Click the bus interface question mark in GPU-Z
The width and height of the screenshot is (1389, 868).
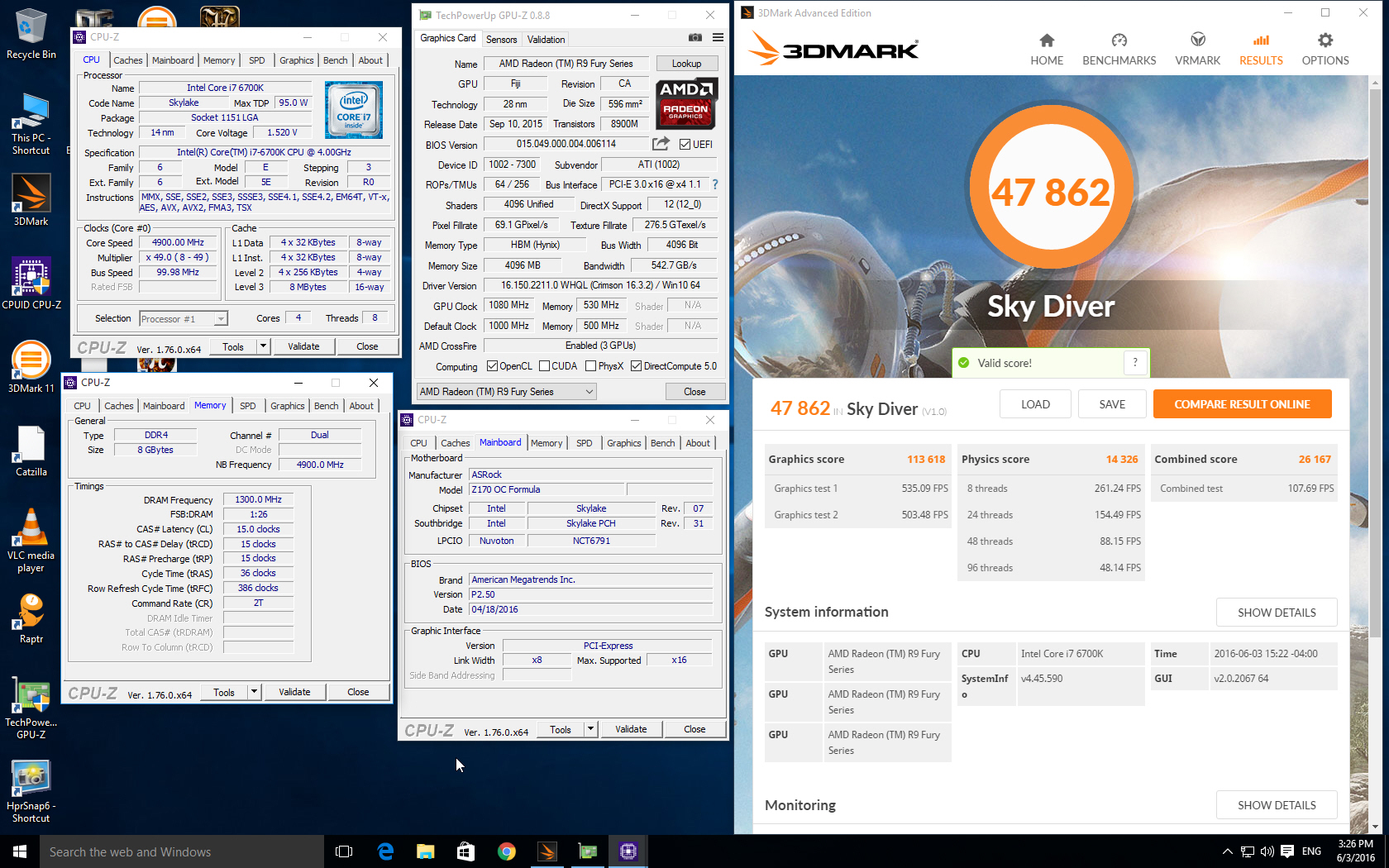[x=715, y=184]
